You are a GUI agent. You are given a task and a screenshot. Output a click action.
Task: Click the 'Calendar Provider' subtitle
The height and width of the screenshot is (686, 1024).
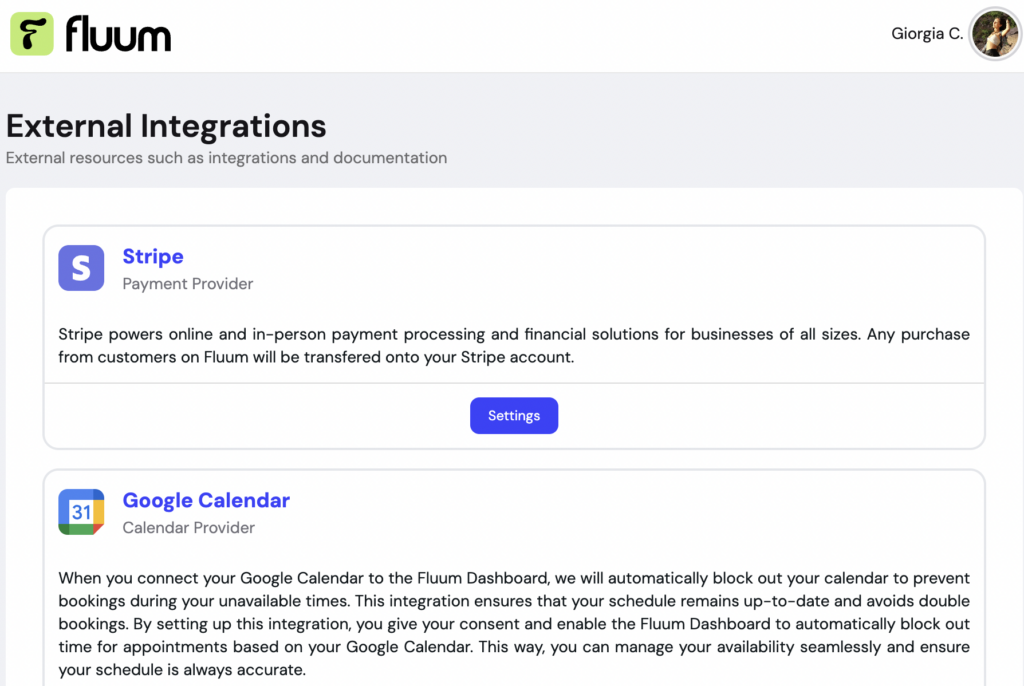(x=189, y=527)
